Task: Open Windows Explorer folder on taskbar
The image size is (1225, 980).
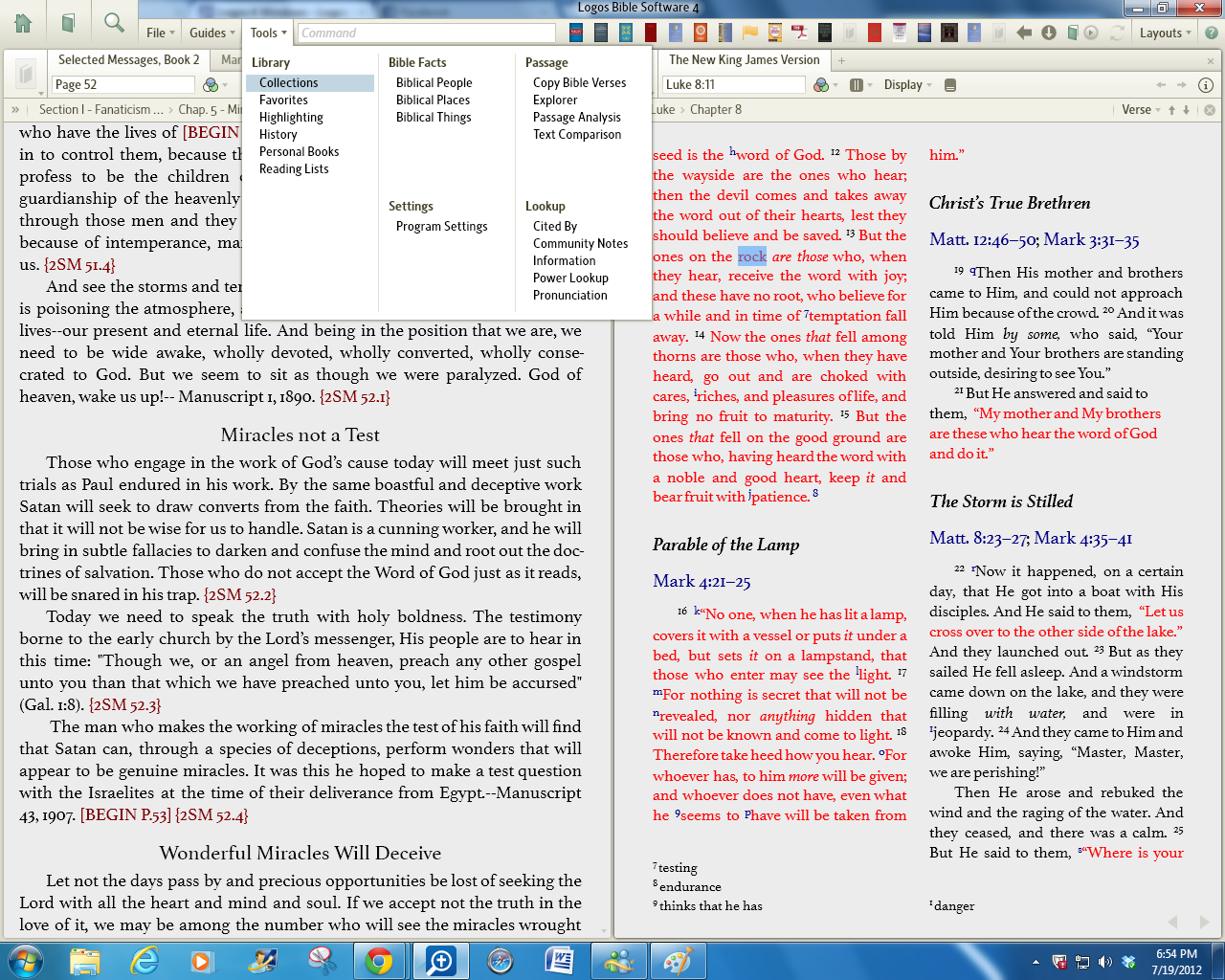Action: pos(85,961)
